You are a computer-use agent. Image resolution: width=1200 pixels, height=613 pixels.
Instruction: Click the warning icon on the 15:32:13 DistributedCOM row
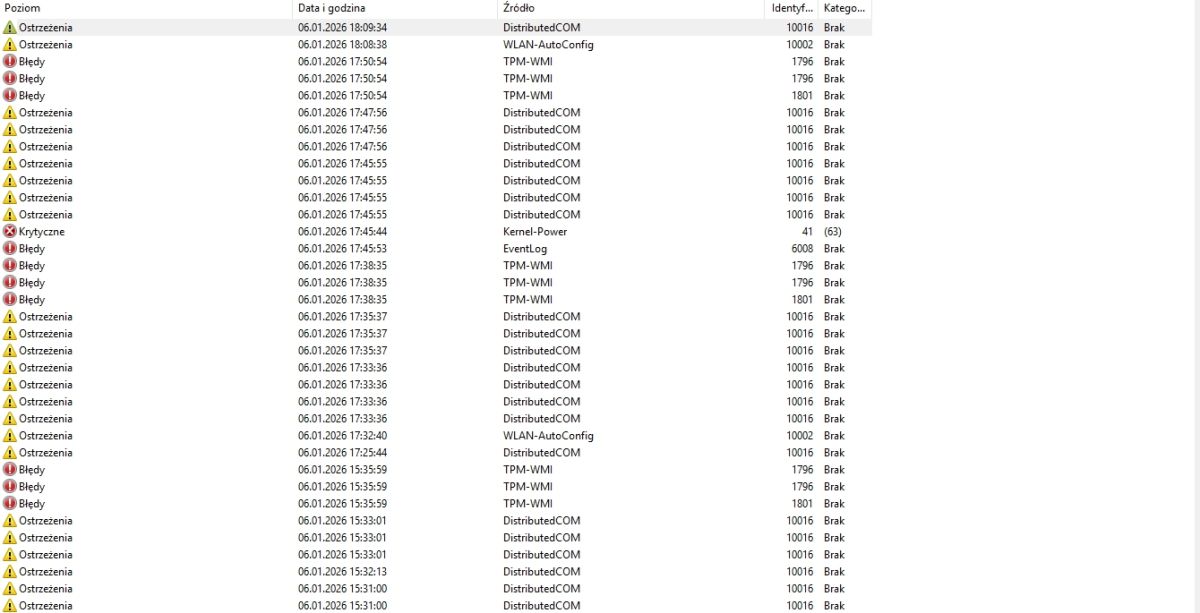tap(10, 572)
